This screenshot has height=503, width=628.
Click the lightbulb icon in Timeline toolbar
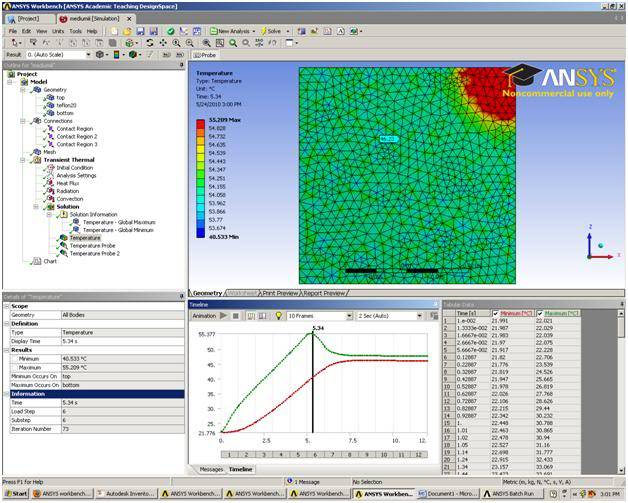(278, 316)
